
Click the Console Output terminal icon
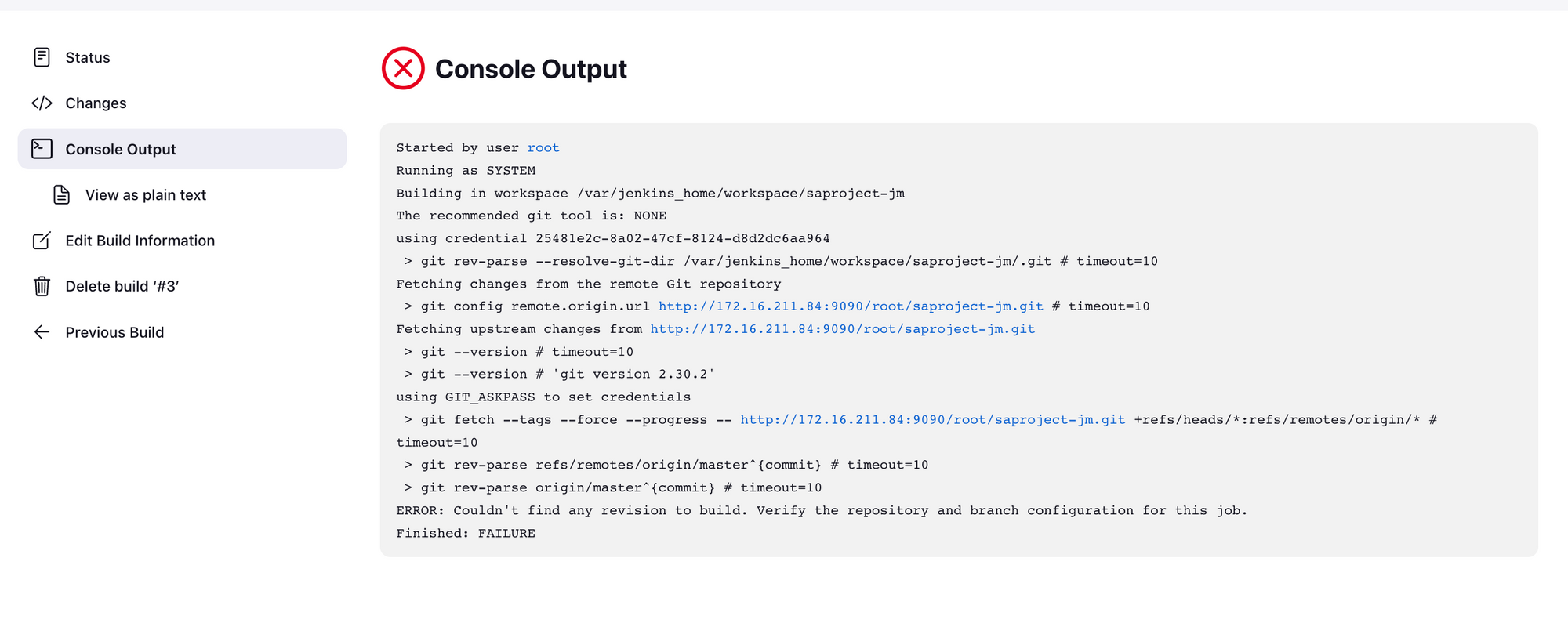(42, 149)
